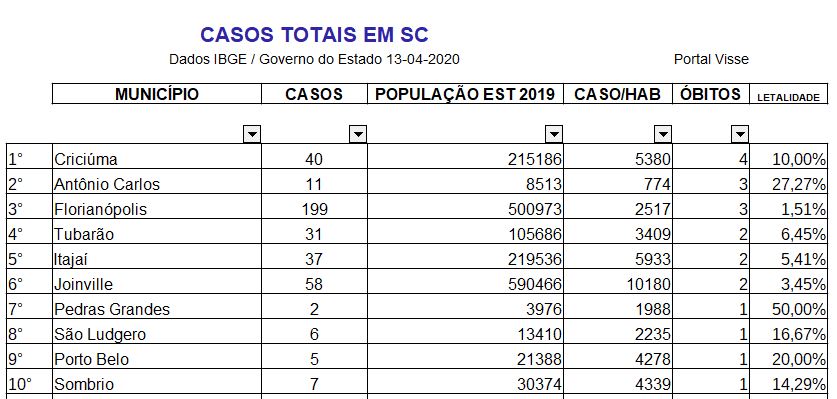Select the Pedras Grandes 50,00% lethality cell
Viewport: 837px width, 399px height.
(x=788, y=309)
